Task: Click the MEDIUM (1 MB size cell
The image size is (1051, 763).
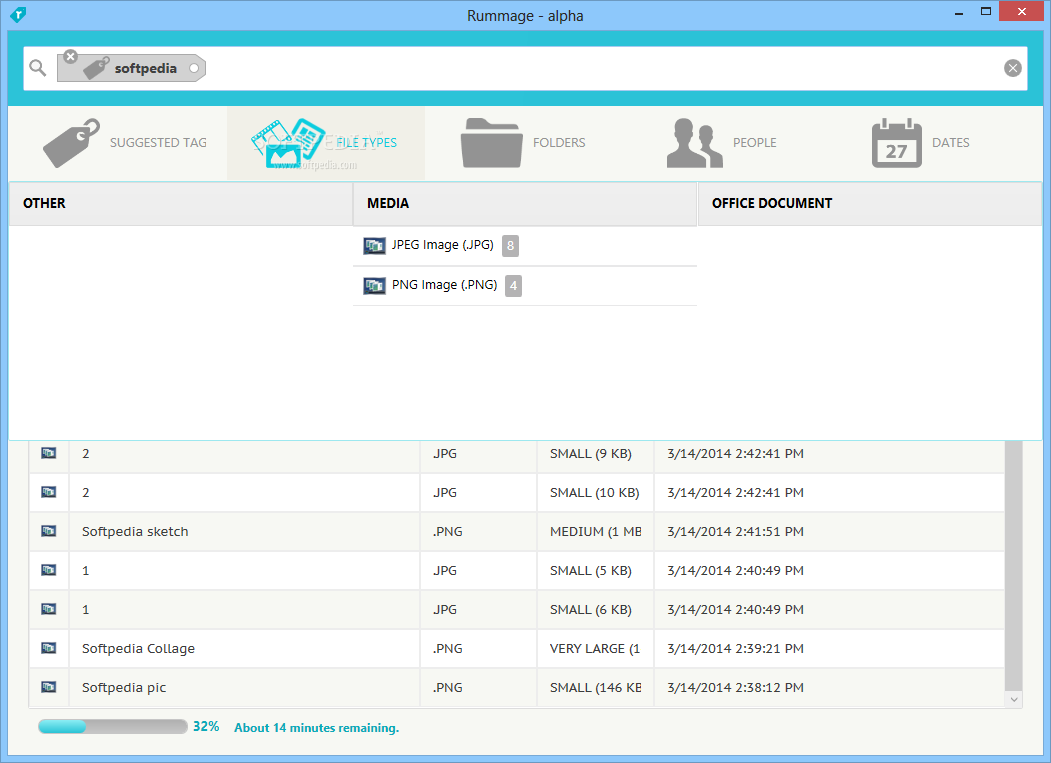Action: tap(595, 532)
